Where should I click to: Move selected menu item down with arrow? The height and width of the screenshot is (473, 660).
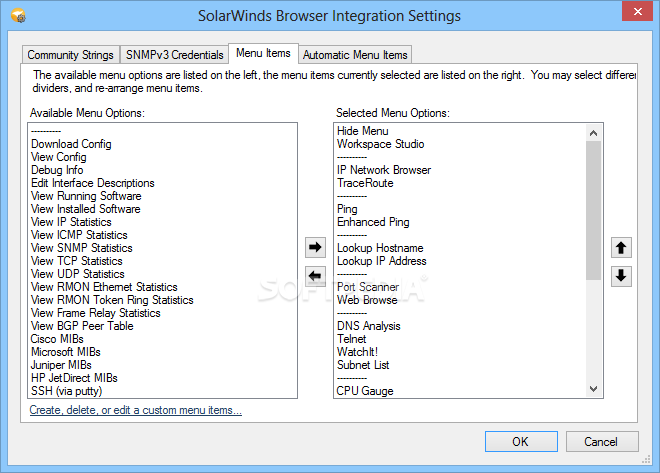(x=621, y=276)
